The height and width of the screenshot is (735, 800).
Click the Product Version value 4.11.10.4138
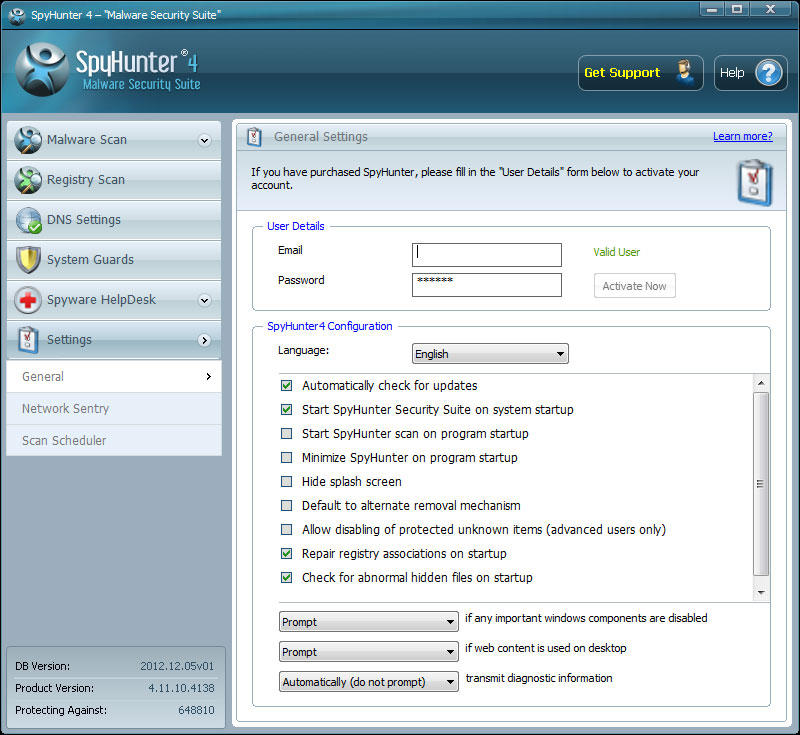pyautogui.click(x=181, y=688)
